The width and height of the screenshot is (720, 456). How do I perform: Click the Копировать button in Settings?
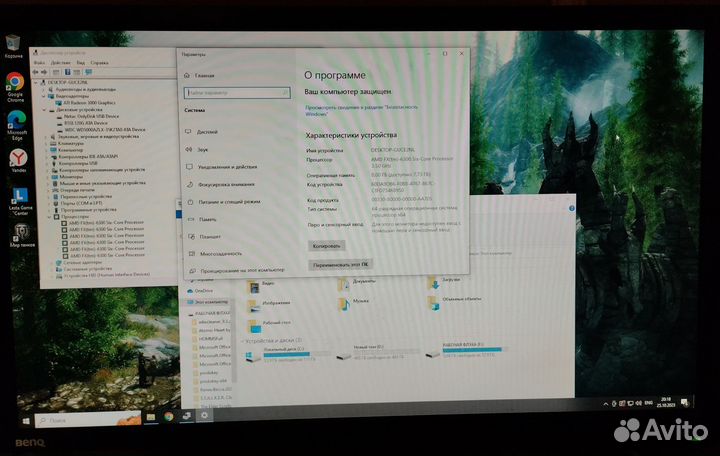326,246
